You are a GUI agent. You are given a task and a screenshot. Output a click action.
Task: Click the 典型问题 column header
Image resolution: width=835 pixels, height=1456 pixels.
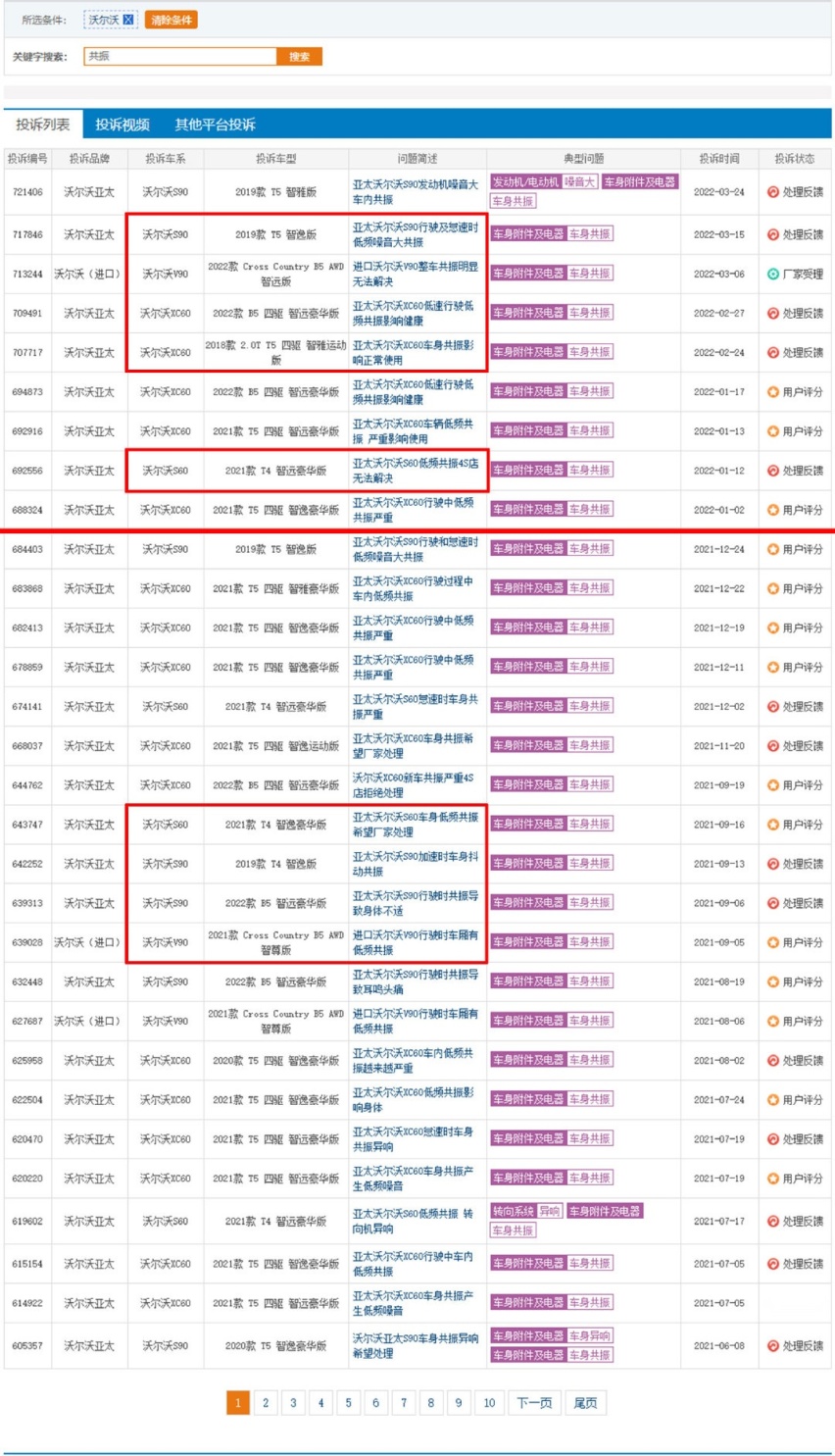tap(584, 159)
